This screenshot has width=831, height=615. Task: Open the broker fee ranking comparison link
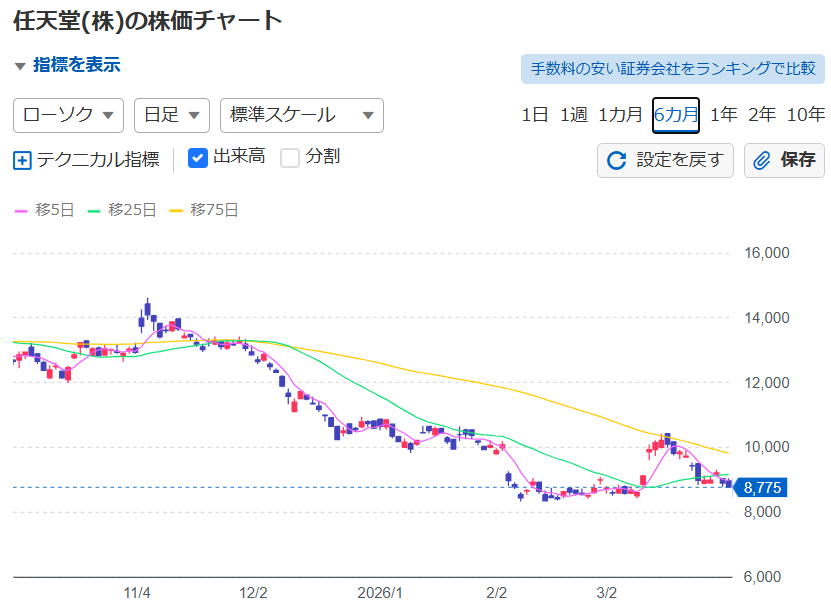[672, 69]
